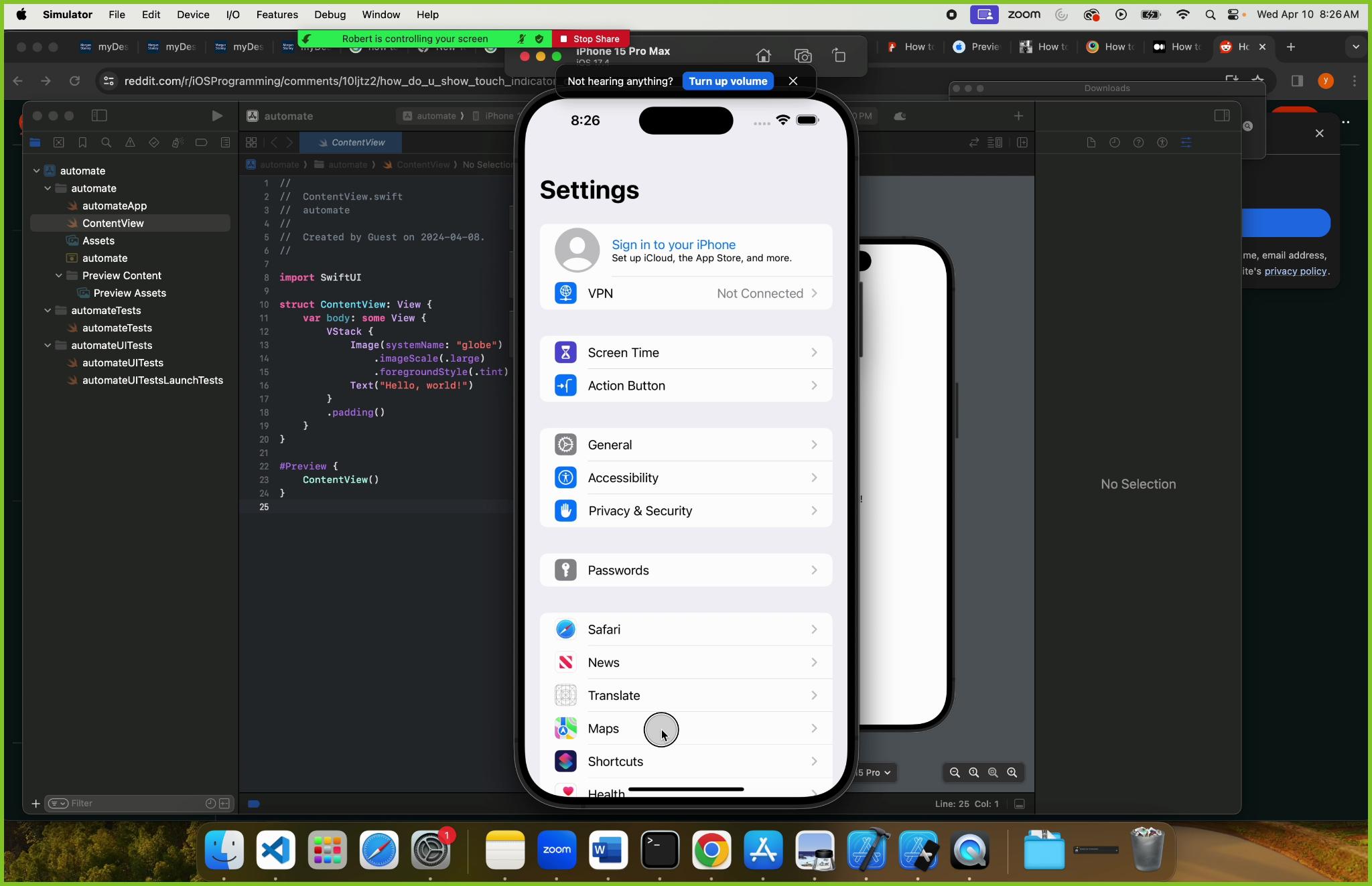This screenshot has height=886, width=1372.
Task: Open Visual Studio Code in Dock
Action: coord(275,850)
